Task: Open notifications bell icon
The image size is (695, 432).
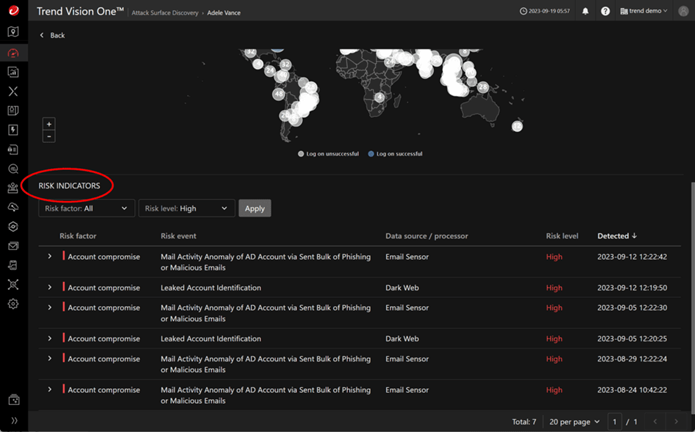Action: [585, 11]
